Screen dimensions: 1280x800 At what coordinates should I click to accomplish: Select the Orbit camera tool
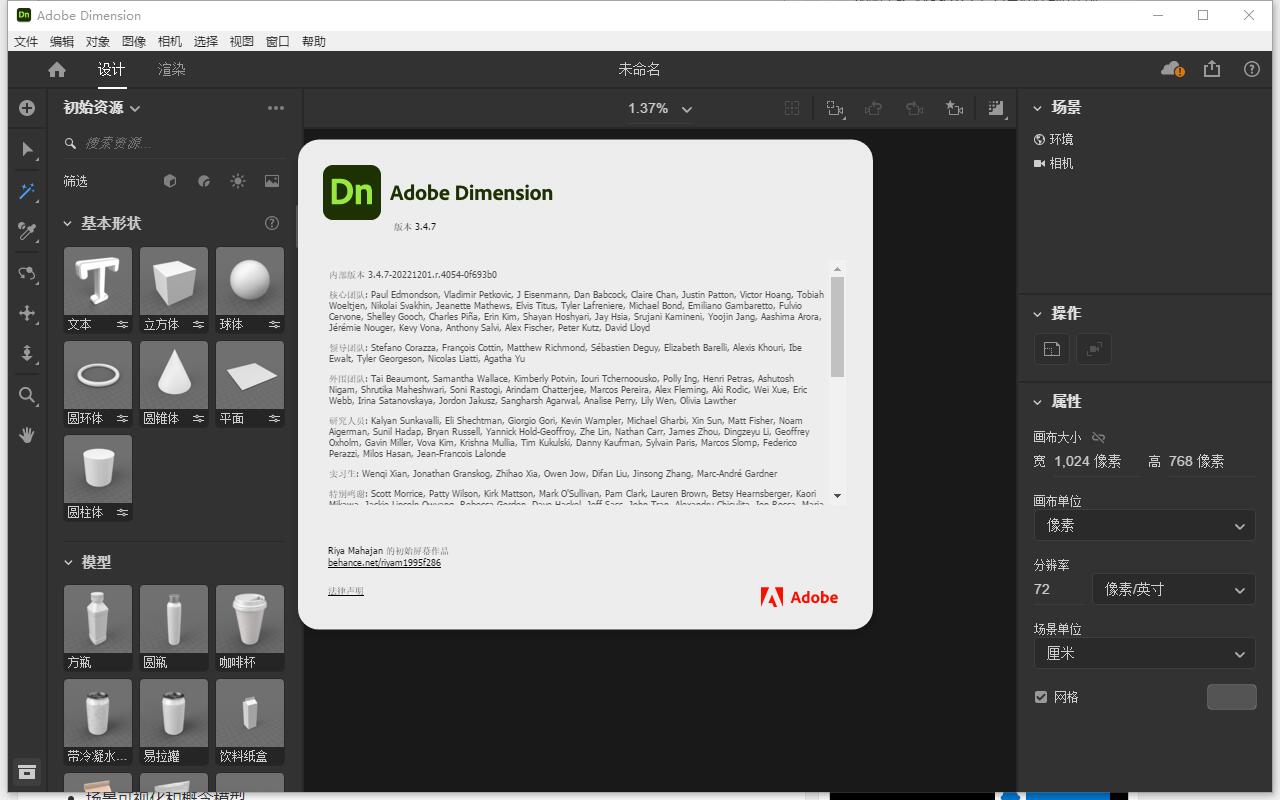click(x=27, y=273)
